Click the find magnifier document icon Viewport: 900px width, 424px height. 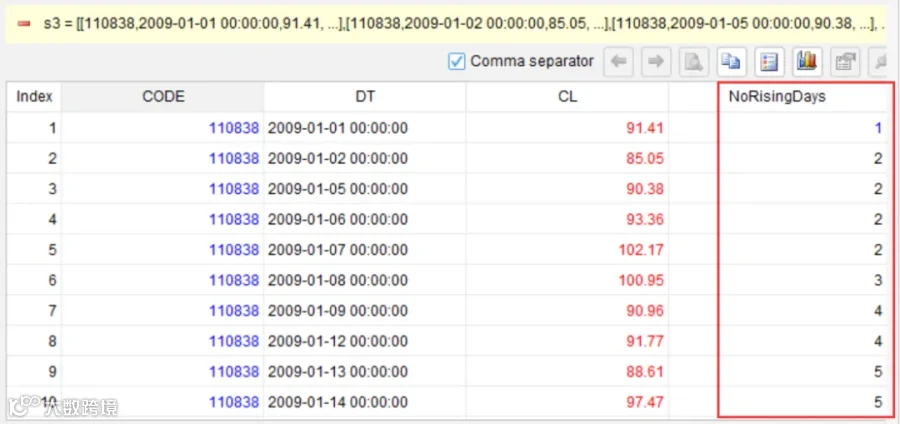tap(693, 62)
